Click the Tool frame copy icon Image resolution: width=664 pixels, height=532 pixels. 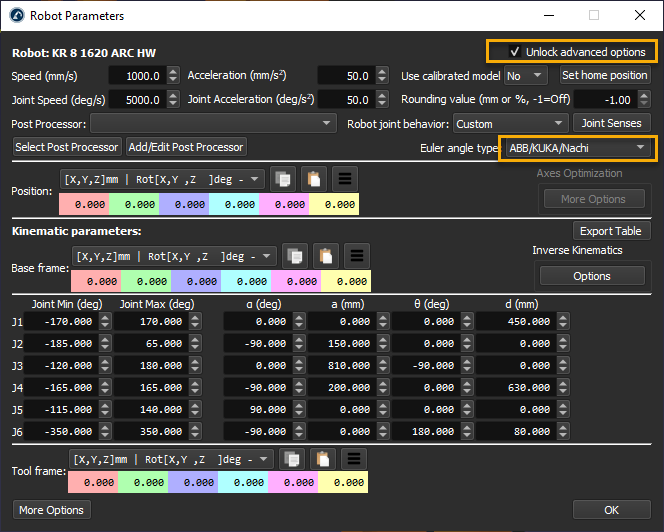pyautogui.click(x=294, y=458)
